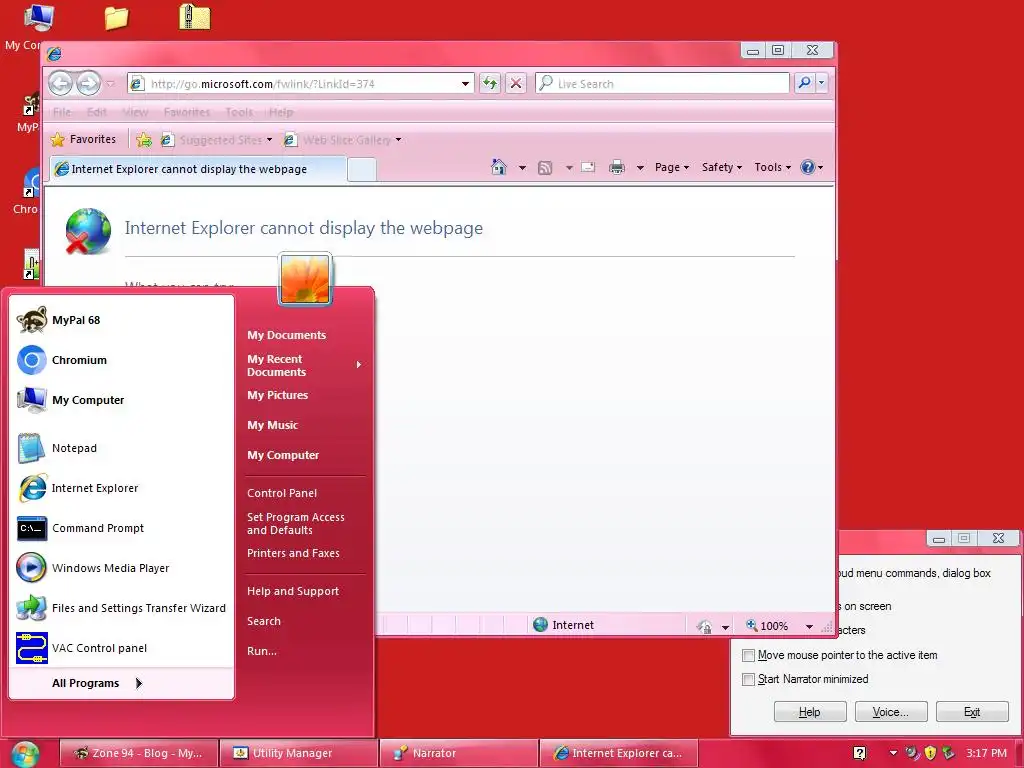Image resolution: width=1024 pixels, height=768 pixels.
Task: Click the Favorites button with star
Action: (x=84, y=139)
